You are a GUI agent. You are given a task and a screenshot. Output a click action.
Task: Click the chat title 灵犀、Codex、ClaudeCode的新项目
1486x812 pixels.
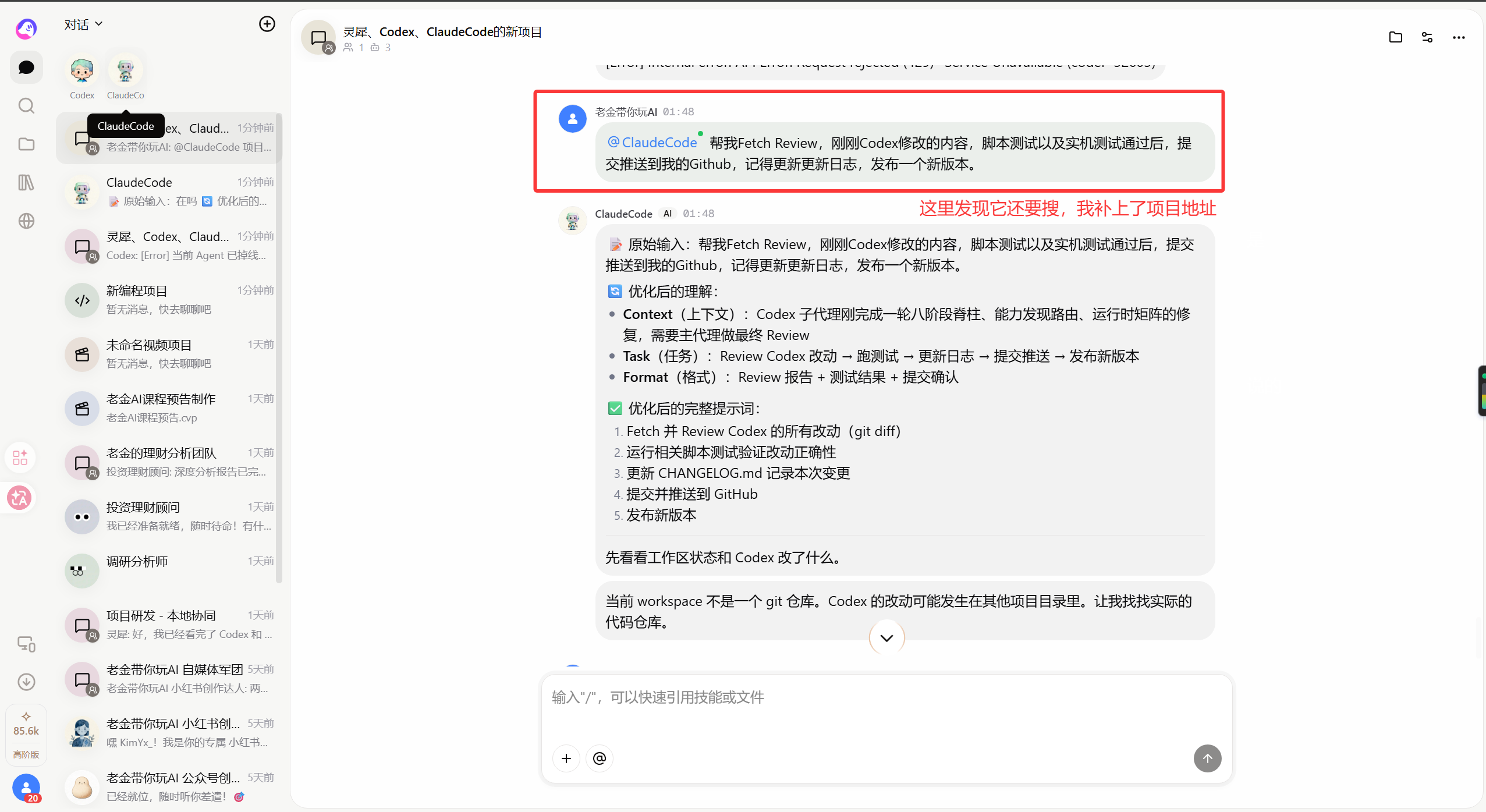coord(442,32)
